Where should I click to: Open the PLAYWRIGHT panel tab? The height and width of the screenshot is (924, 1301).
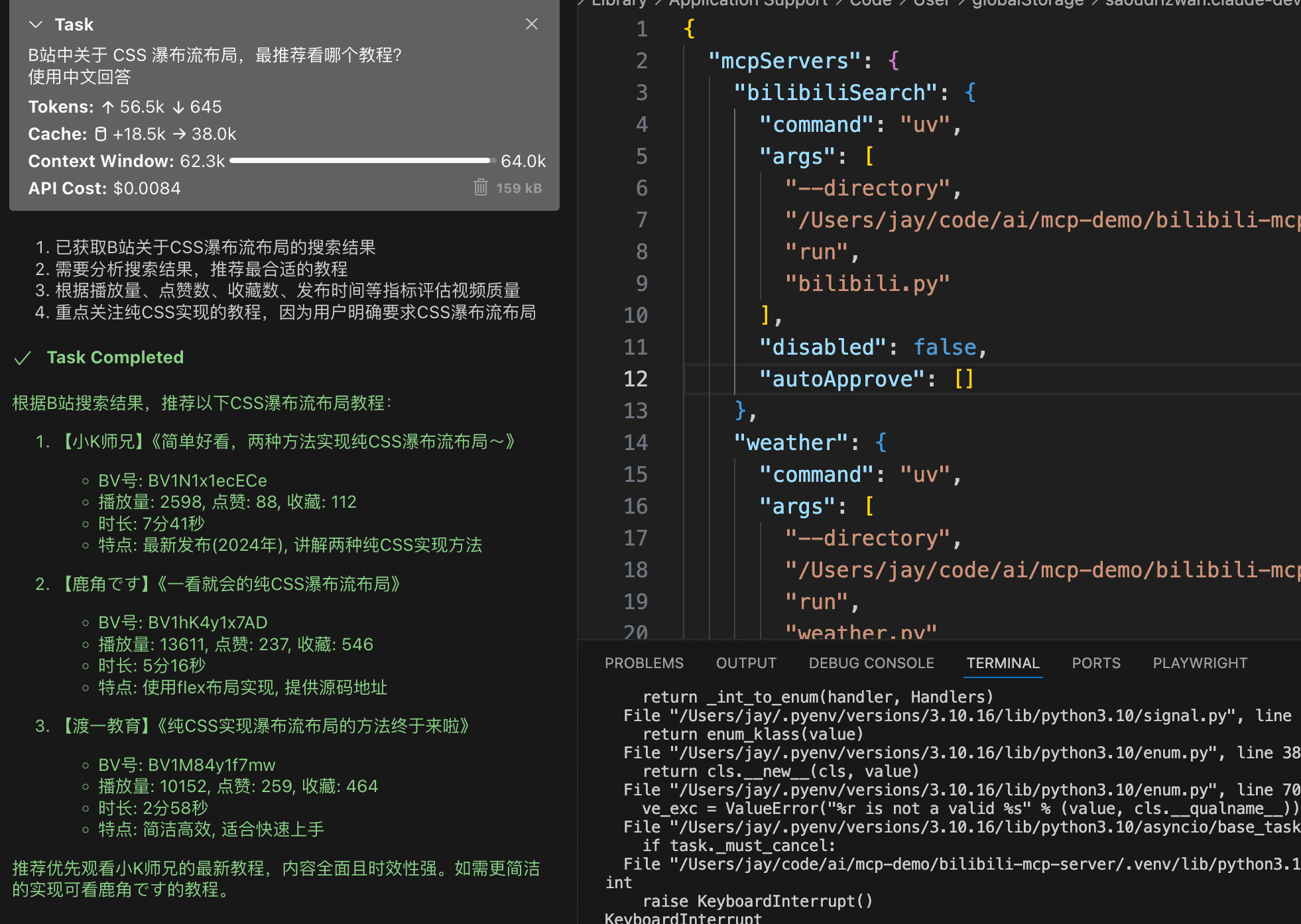tap(1200, 663)
